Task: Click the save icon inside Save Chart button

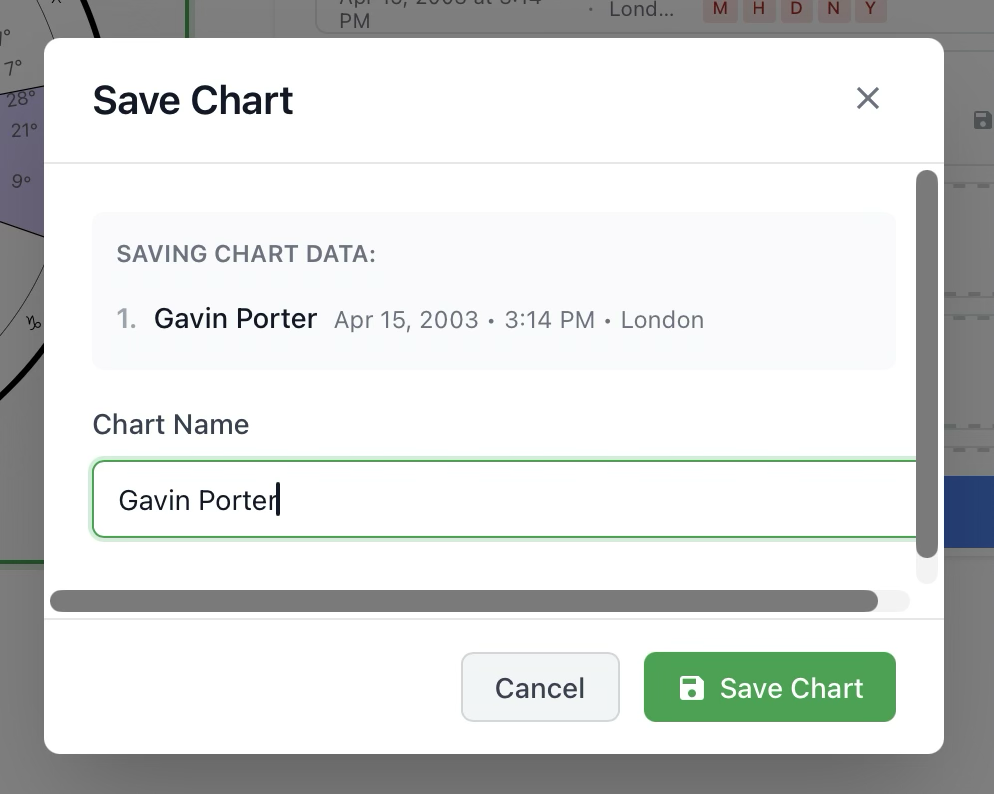Action: (x=691, y=687)
